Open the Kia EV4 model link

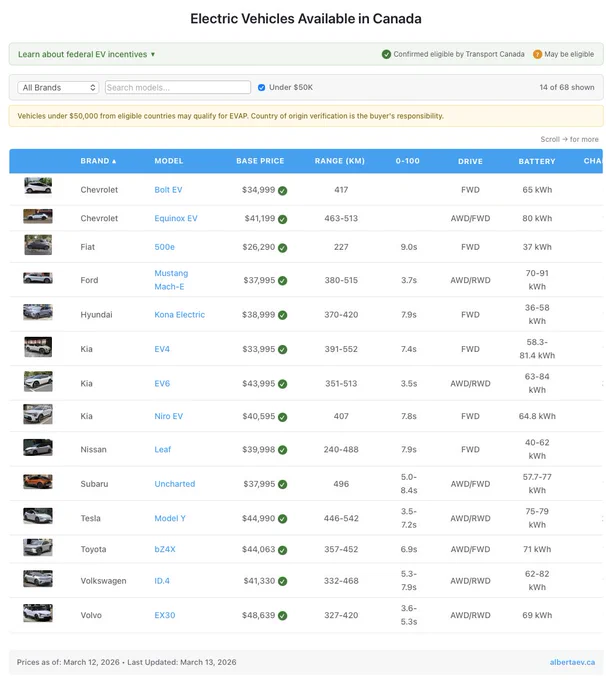[x=162, y=349]
